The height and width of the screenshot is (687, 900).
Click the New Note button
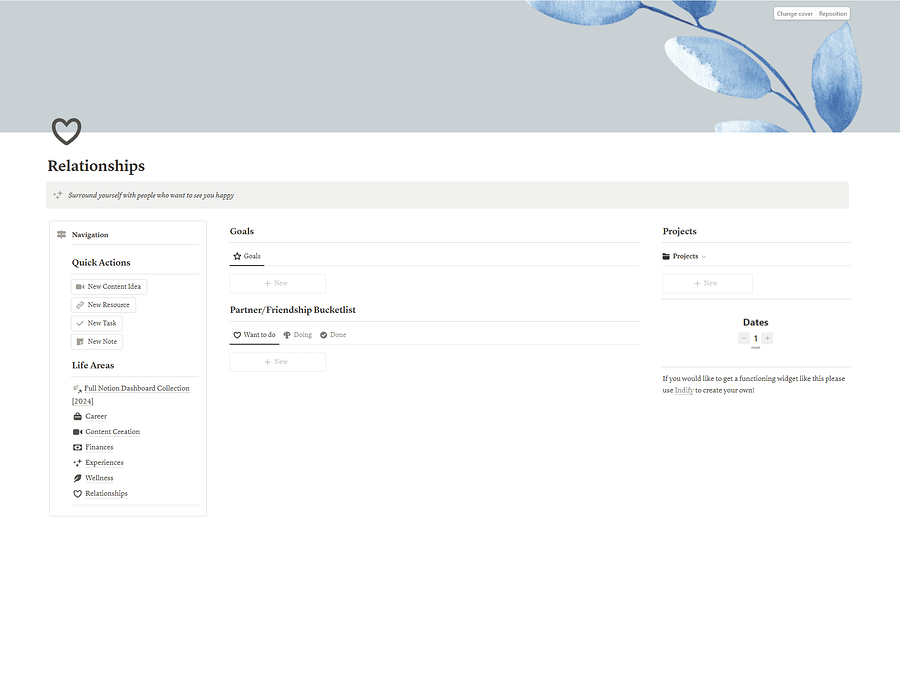coord(97,341)
